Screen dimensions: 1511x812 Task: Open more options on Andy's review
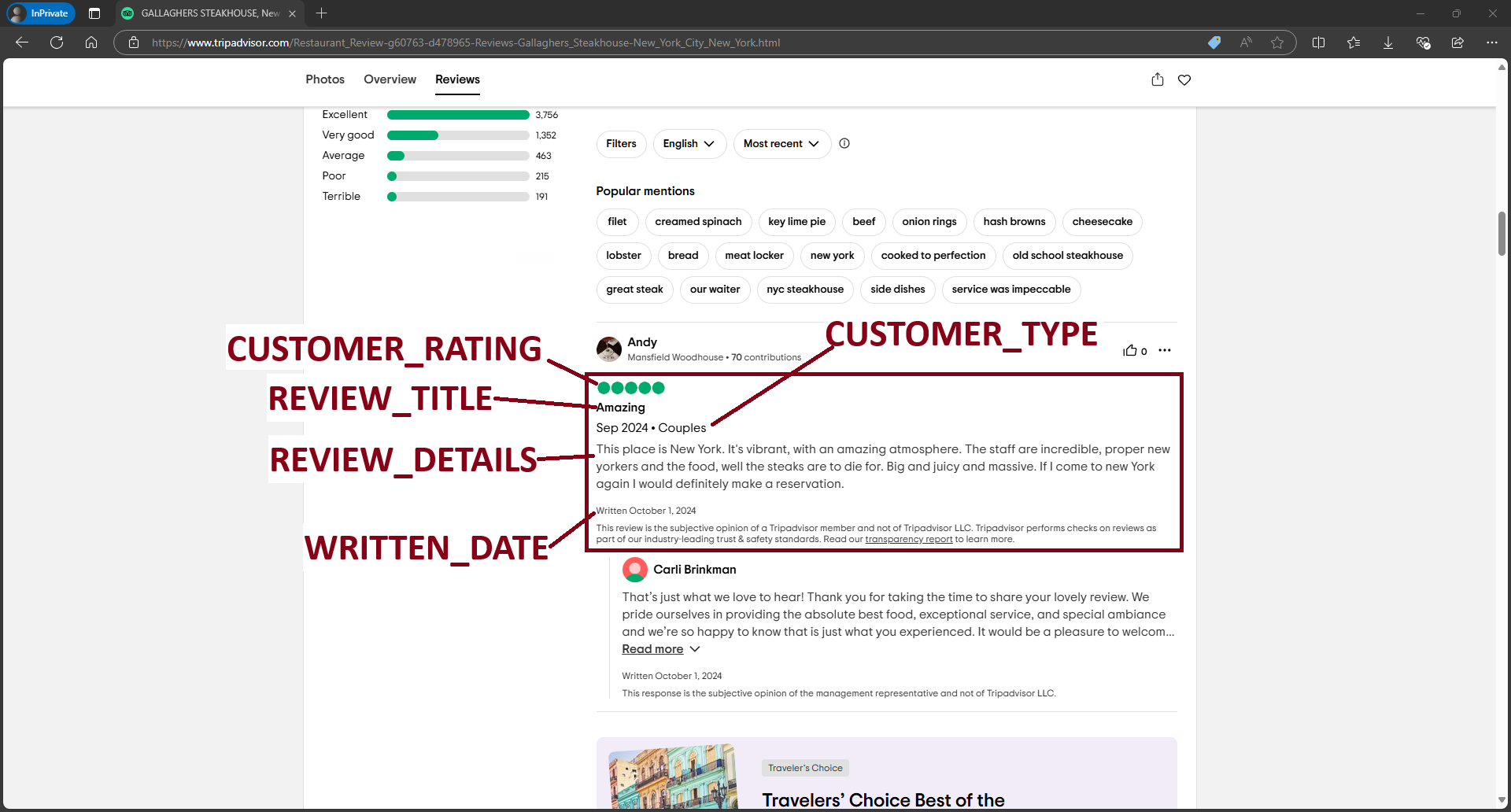[1165, 350]
